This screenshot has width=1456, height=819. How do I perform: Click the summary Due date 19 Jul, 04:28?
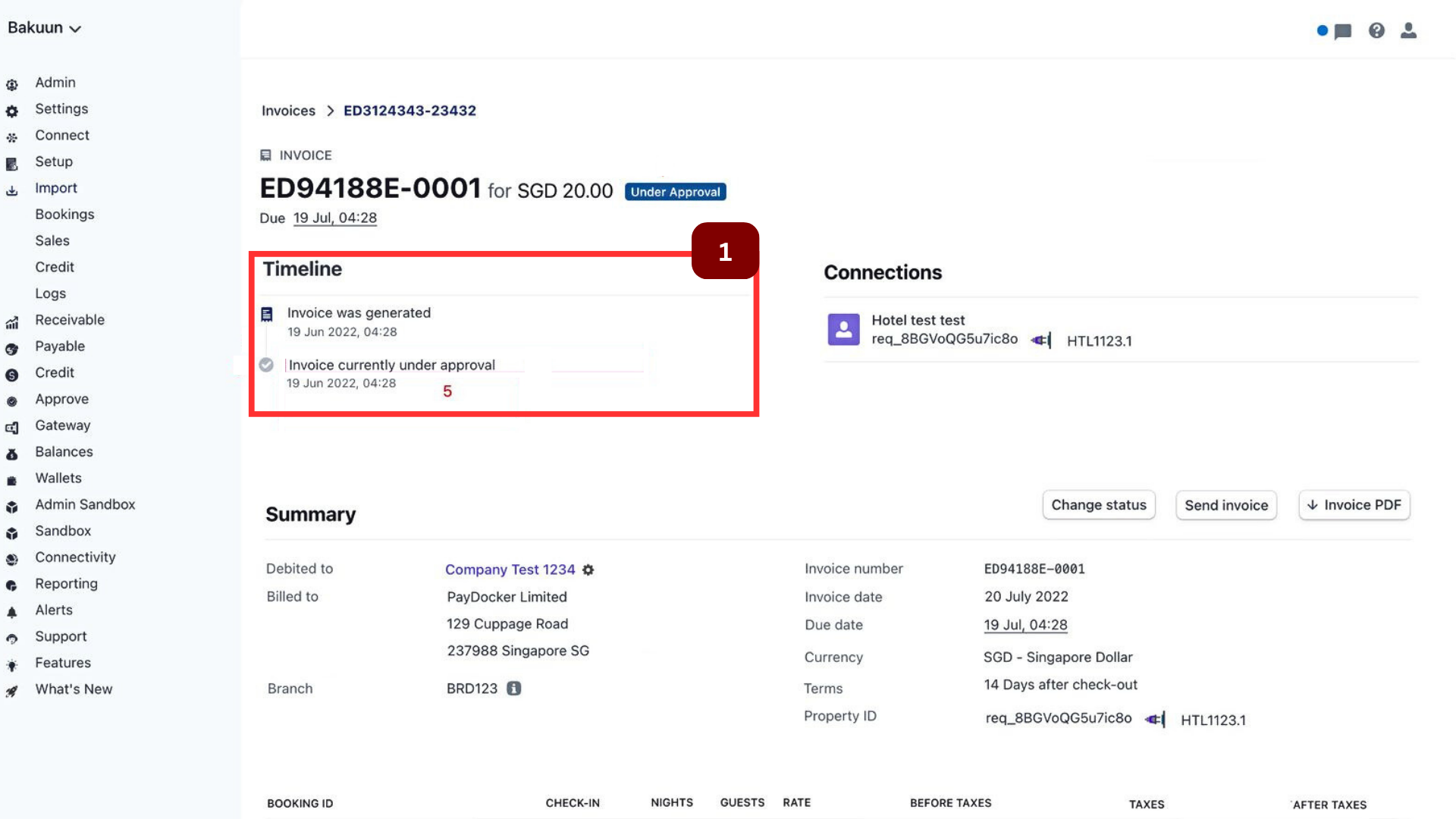(x=1025, y=626)
